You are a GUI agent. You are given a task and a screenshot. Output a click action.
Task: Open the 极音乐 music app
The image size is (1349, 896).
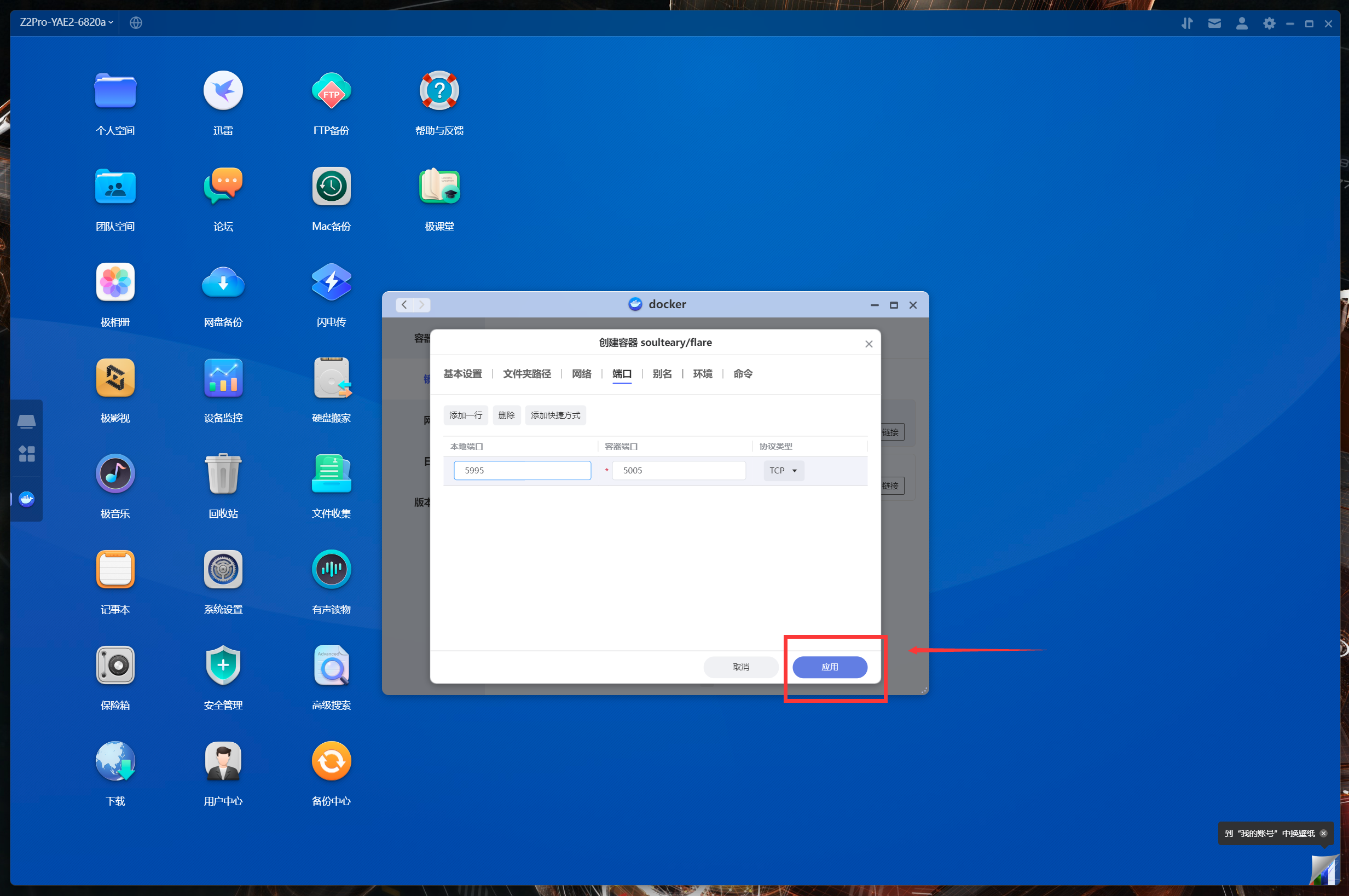pyautogui.click(x=115, y=473)
